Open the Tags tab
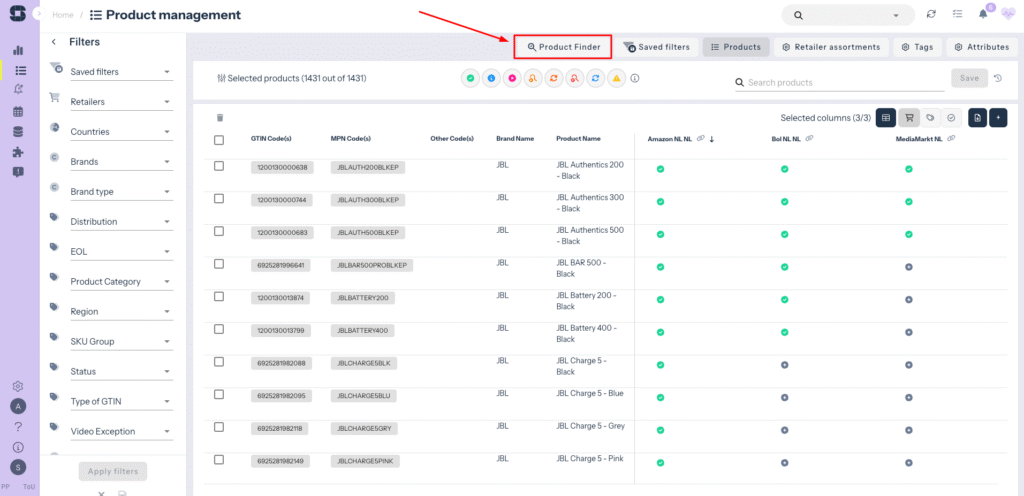This screenshot has height=496, width=1024. click(917, 47)
